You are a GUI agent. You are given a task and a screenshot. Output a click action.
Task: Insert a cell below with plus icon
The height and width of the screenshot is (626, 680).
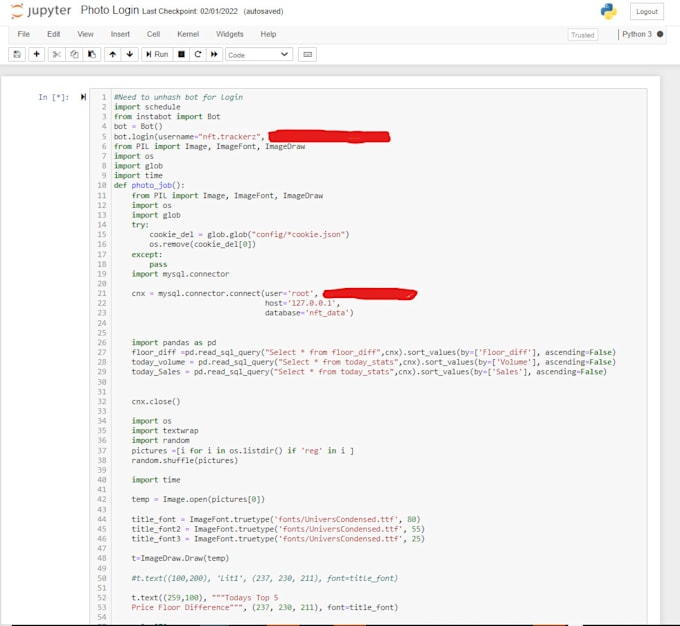(36, 54)
